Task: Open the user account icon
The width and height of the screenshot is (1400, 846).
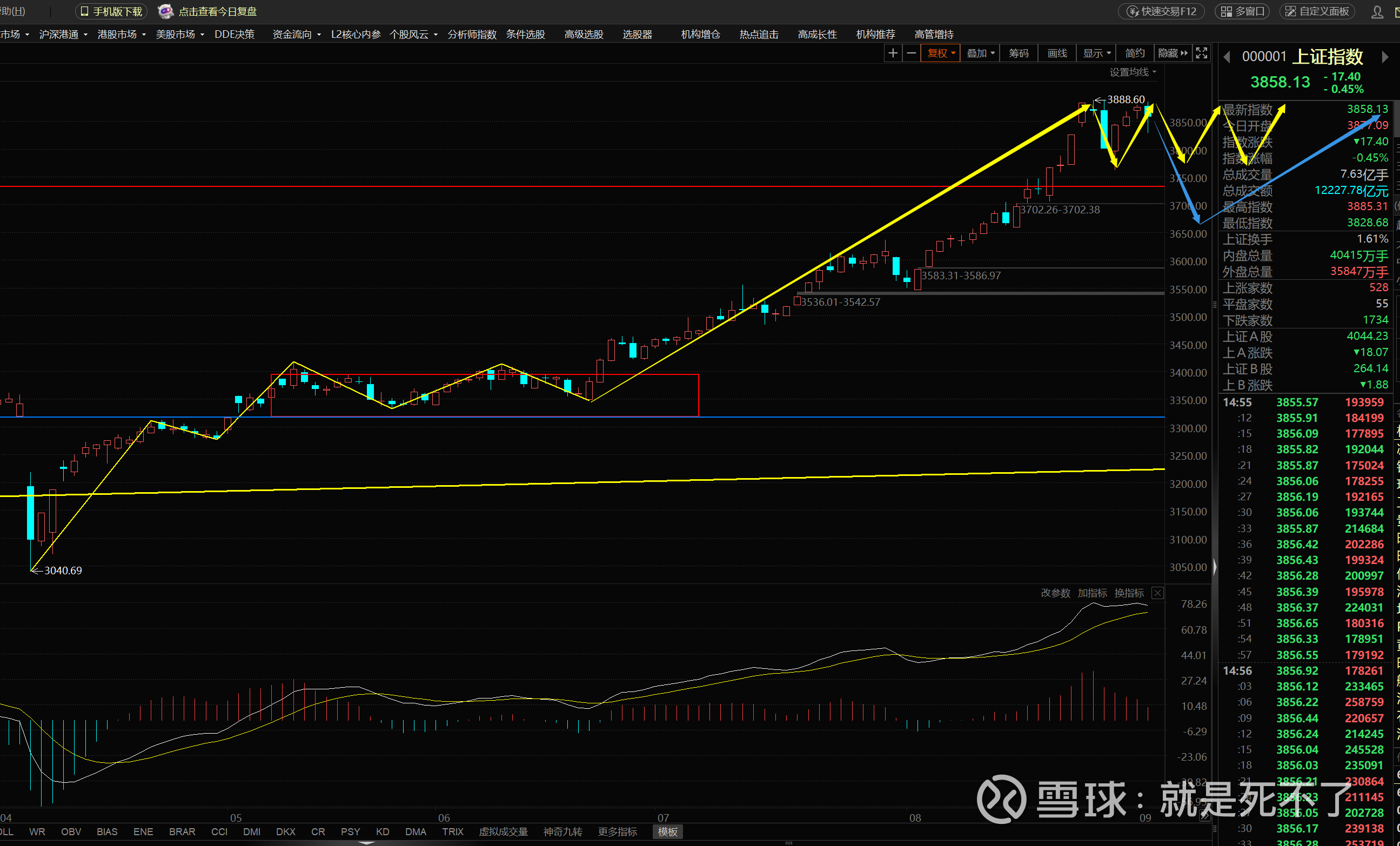Action: 1377,12
